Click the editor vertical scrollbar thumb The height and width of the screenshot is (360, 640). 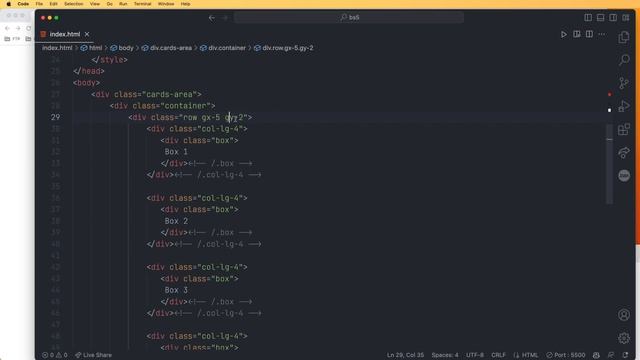tap(609, 163)
